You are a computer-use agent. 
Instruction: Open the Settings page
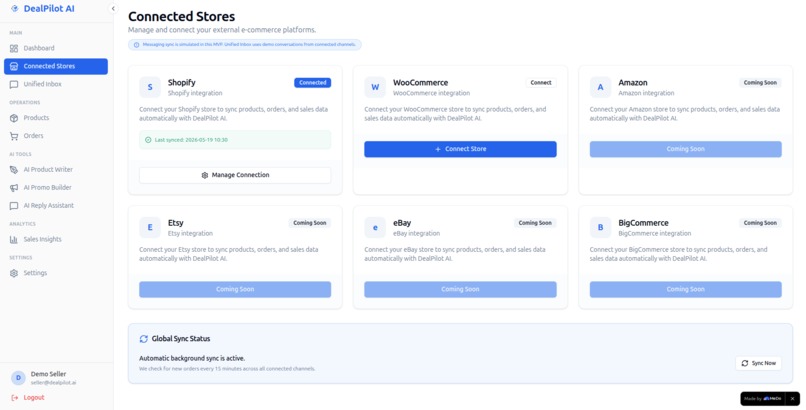(x=56, y=273)
